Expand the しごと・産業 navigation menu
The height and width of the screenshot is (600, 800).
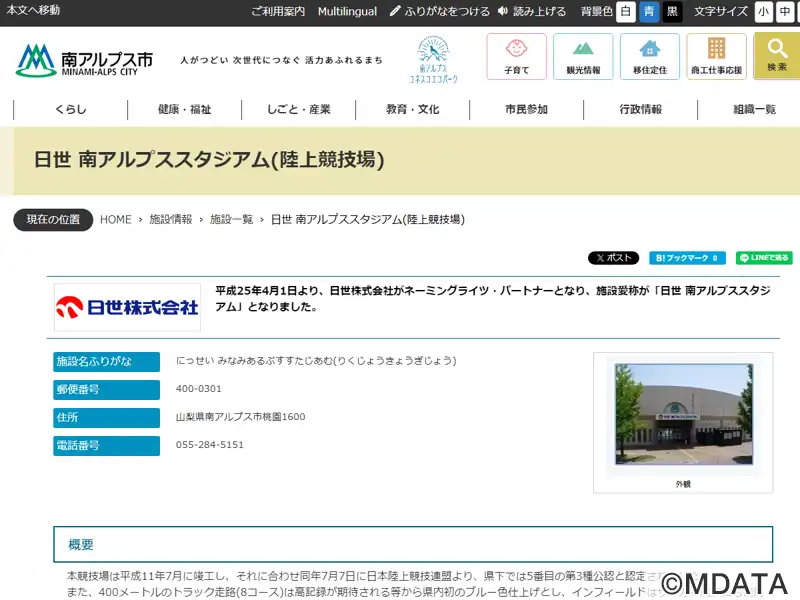click(x=299, y=110)
